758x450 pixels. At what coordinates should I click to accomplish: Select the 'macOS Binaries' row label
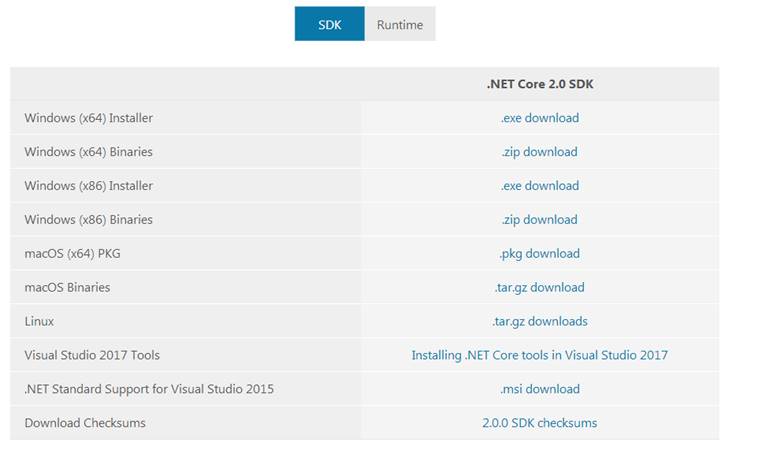tap(67, 287)
